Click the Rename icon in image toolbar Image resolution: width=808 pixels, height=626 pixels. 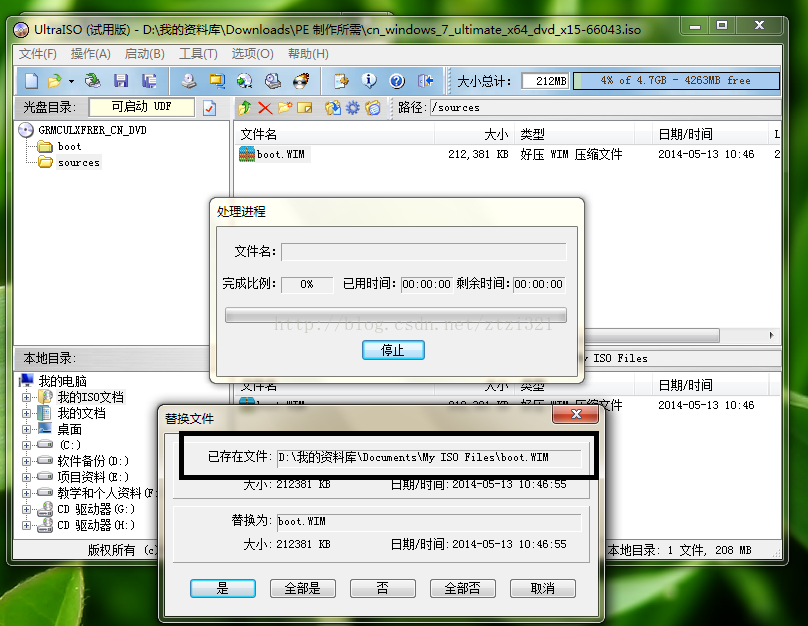click(305, 108)
